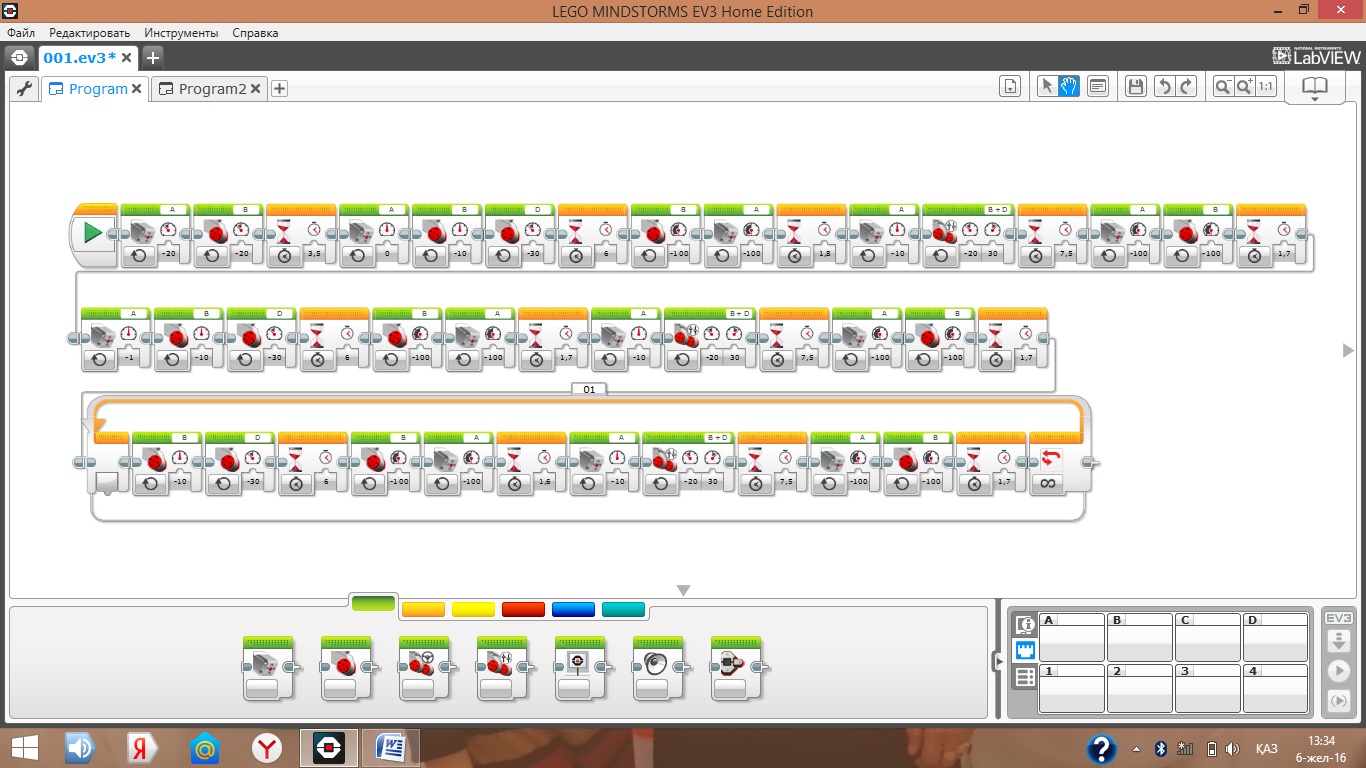Switch to the Program tab

pyautogui.click(x=96, y=89)
